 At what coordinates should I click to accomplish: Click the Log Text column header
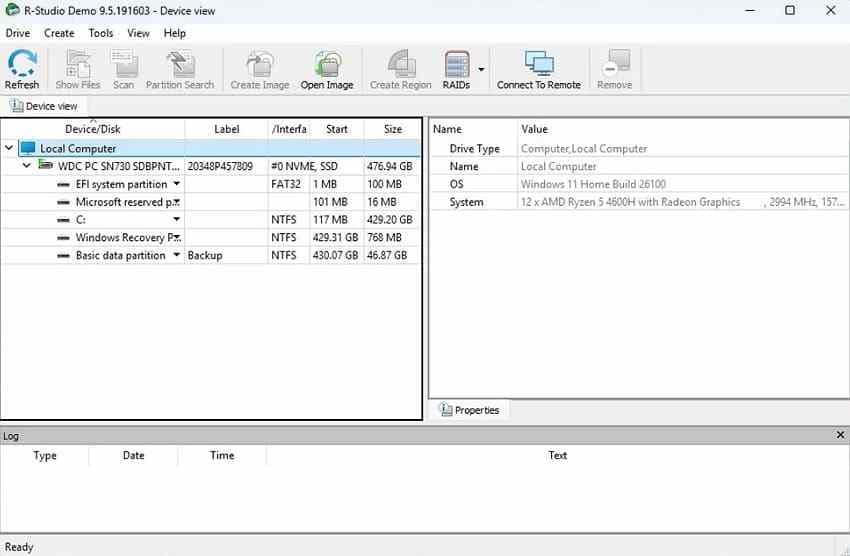click(557, 455)
